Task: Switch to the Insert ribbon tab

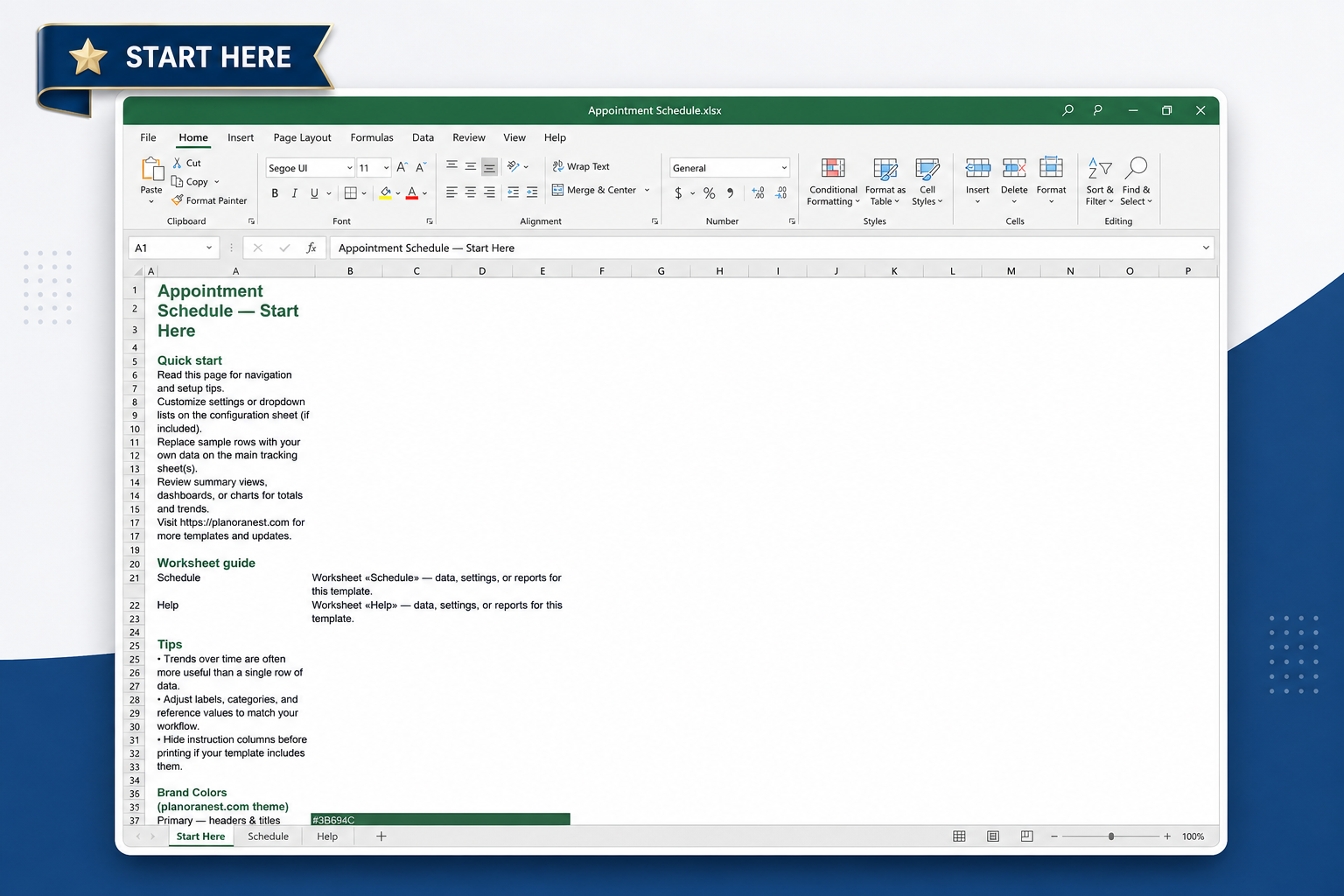Action: (x=241, y=137)
